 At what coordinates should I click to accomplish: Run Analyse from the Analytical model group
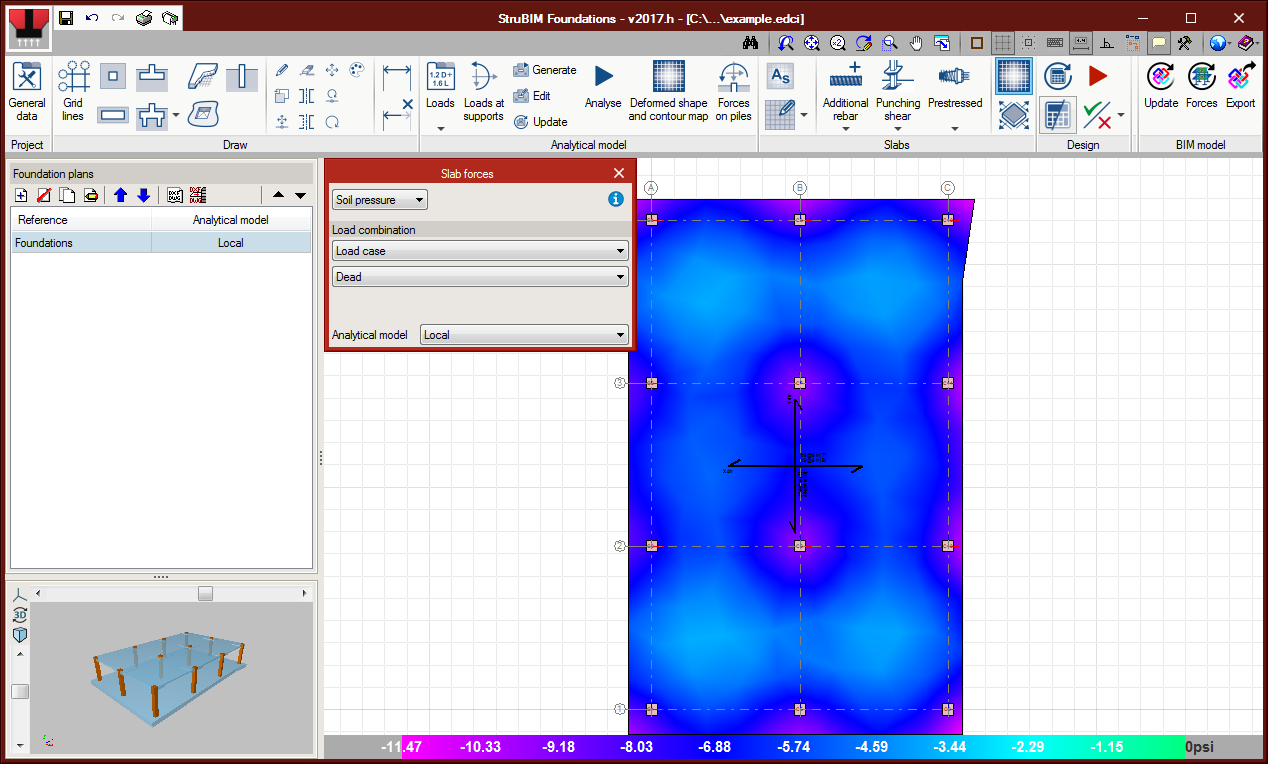(x=603, y=88)
